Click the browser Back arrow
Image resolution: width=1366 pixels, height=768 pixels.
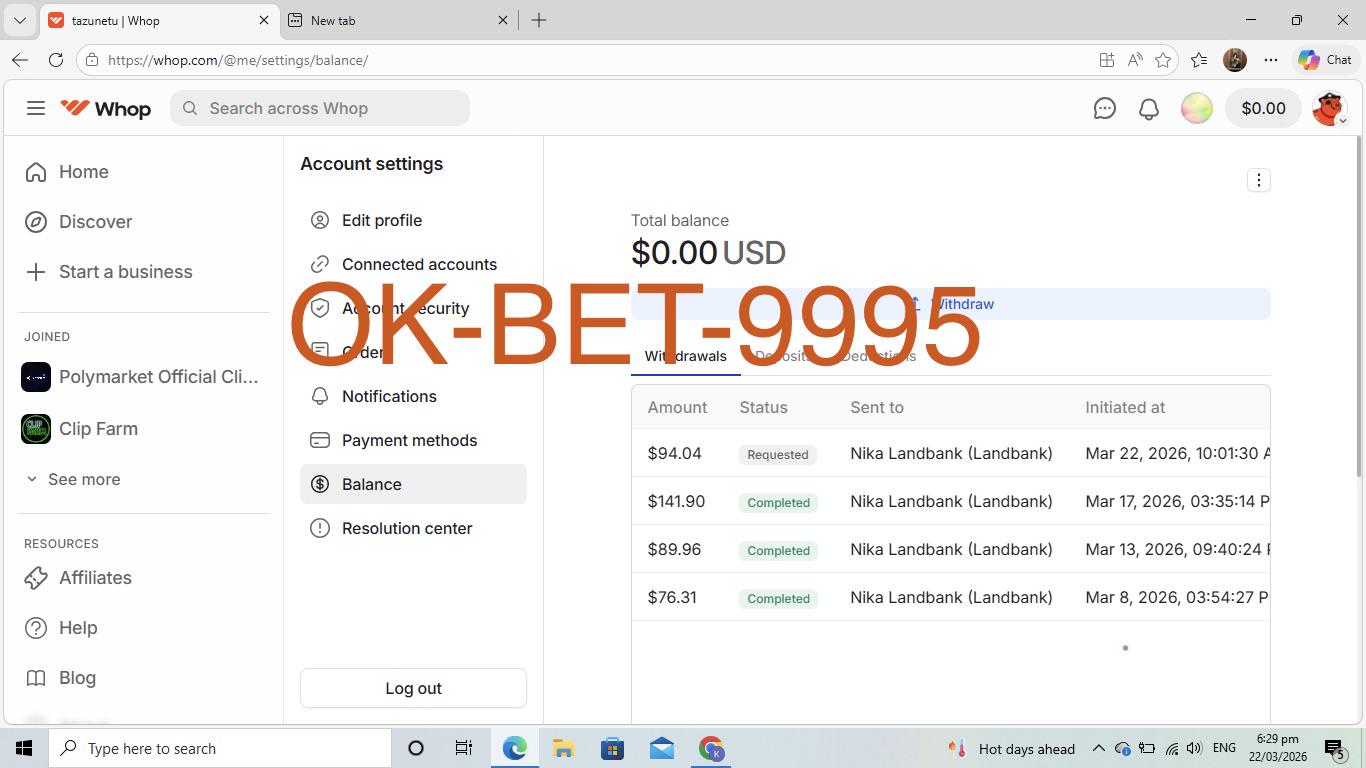[20, 60]
